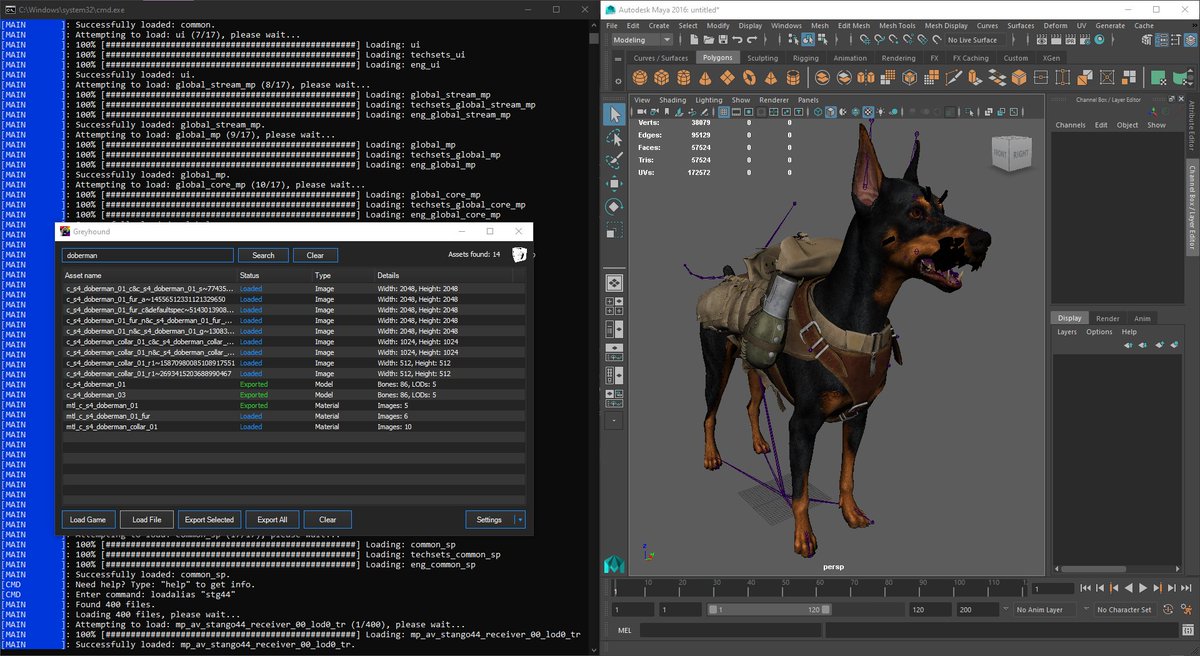This screenshot has height=656, width=1200.
Task: Click the Clear button beside Search
Action: coord(315,255)
